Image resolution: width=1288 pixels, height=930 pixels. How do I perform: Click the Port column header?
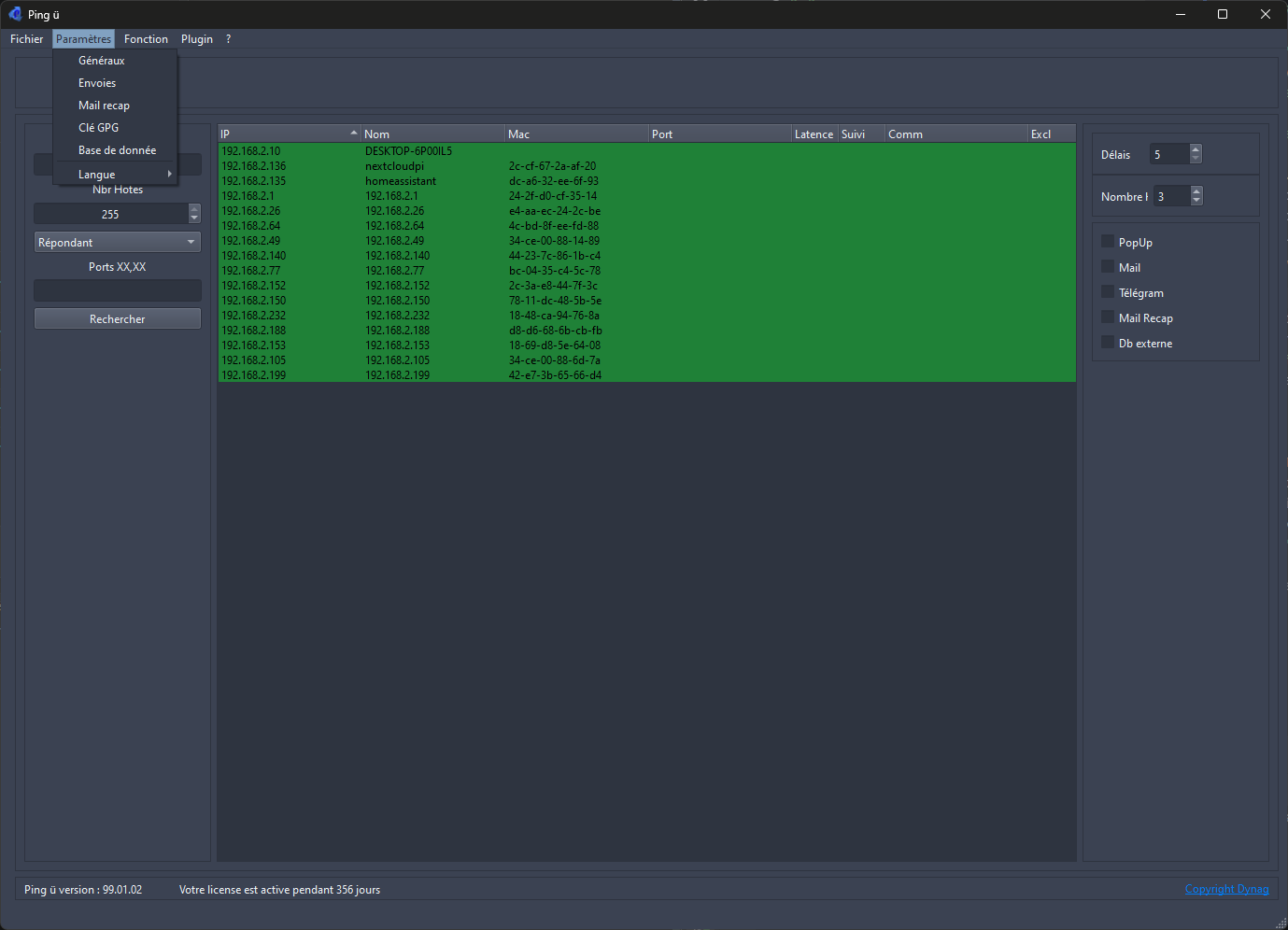click(x=721, y=134)
